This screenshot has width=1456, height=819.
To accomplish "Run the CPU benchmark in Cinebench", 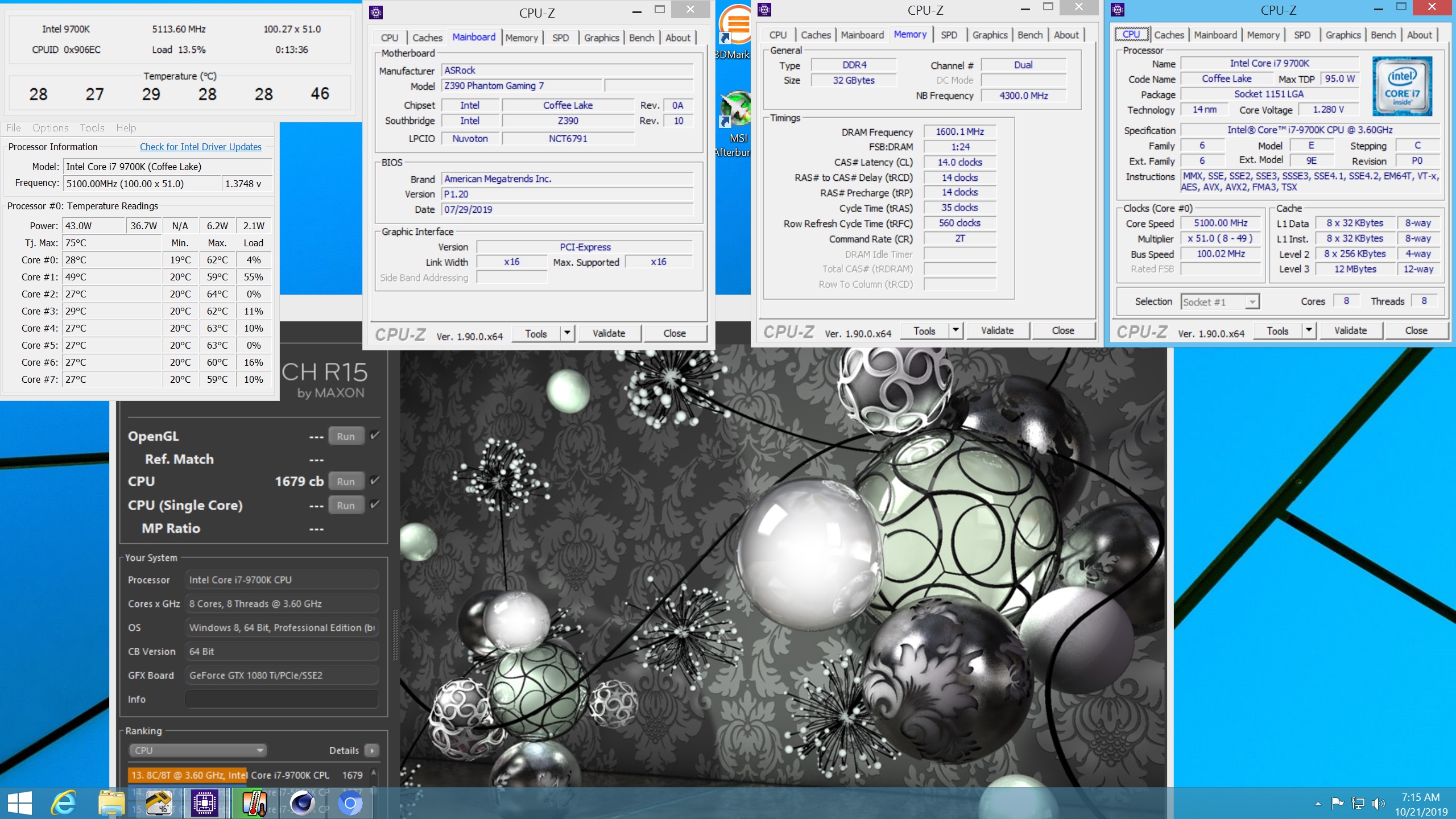I will coord(346,481).
